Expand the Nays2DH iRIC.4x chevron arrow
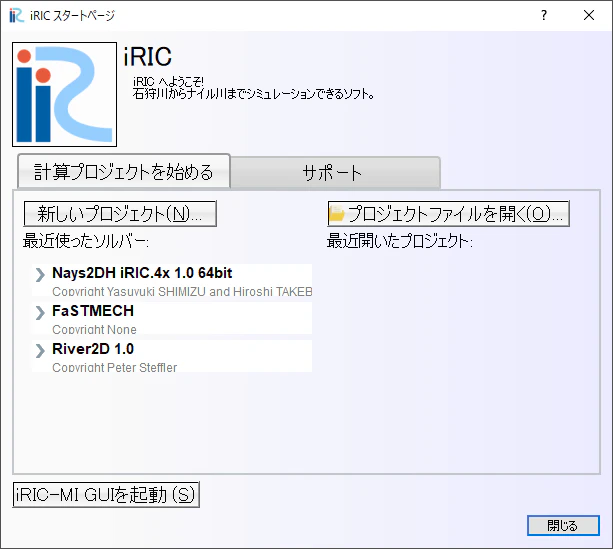This screenshot has height=549, width=613. [40, 275]
